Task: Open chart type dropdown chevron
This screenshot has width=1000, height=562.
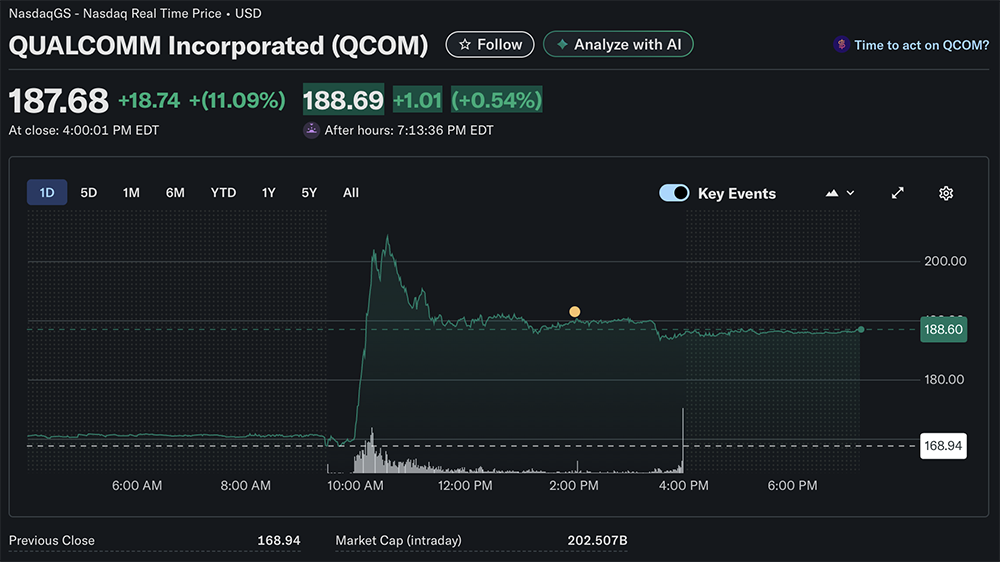Action: tap(851, 193)
